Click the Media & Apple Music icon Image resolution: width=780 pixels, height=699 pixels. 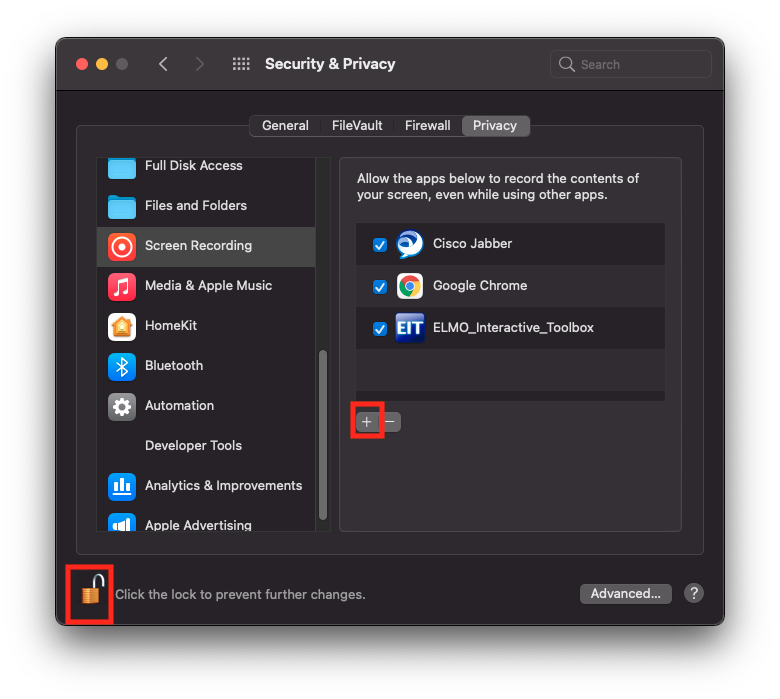pos(122,287)
